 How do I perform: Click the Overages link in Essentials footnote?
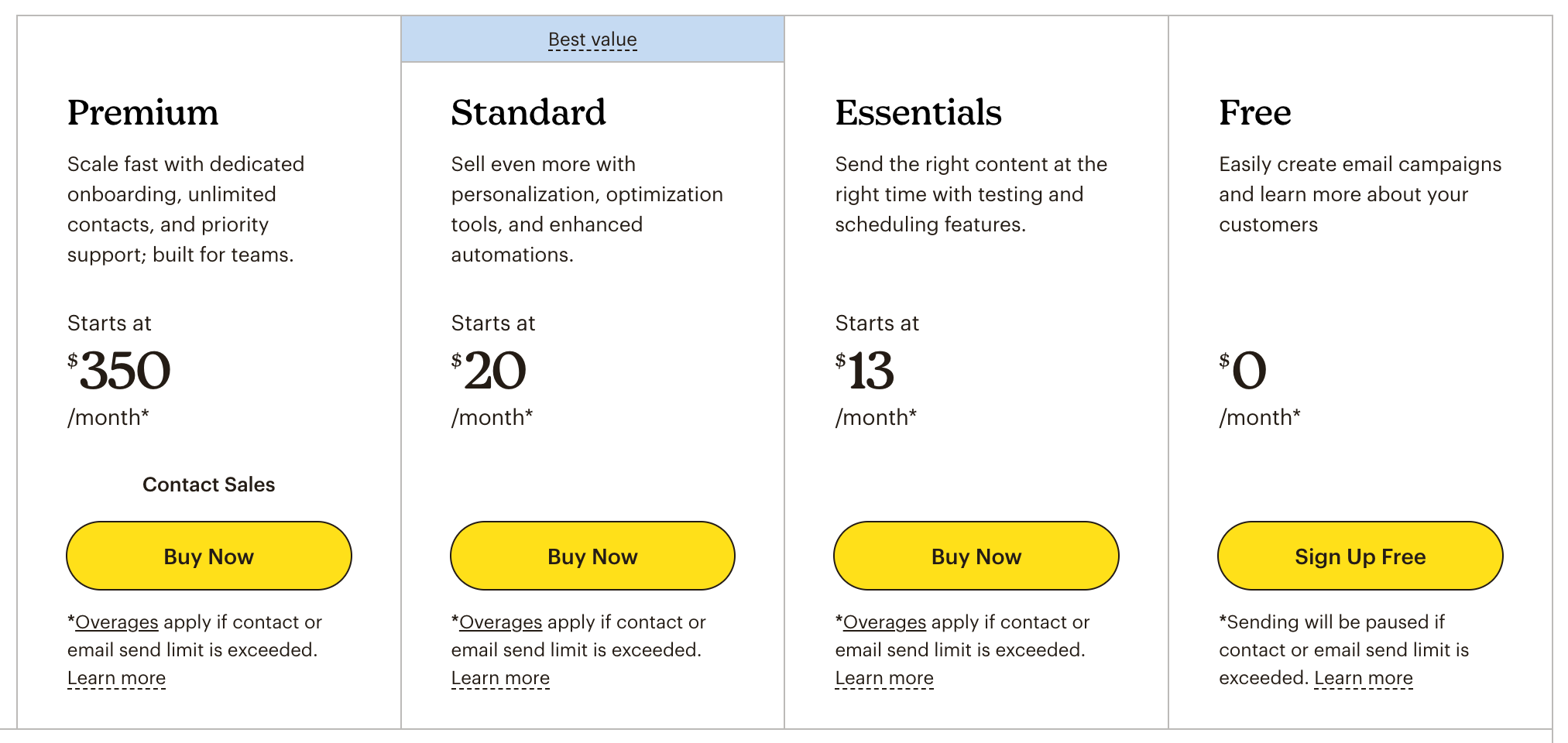pyautogui.click(x=884, y=622)
